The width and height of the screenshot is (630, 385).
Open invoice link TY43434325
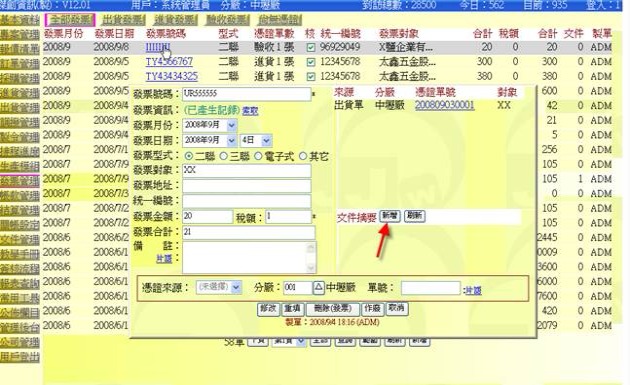[x=172, y=76]
